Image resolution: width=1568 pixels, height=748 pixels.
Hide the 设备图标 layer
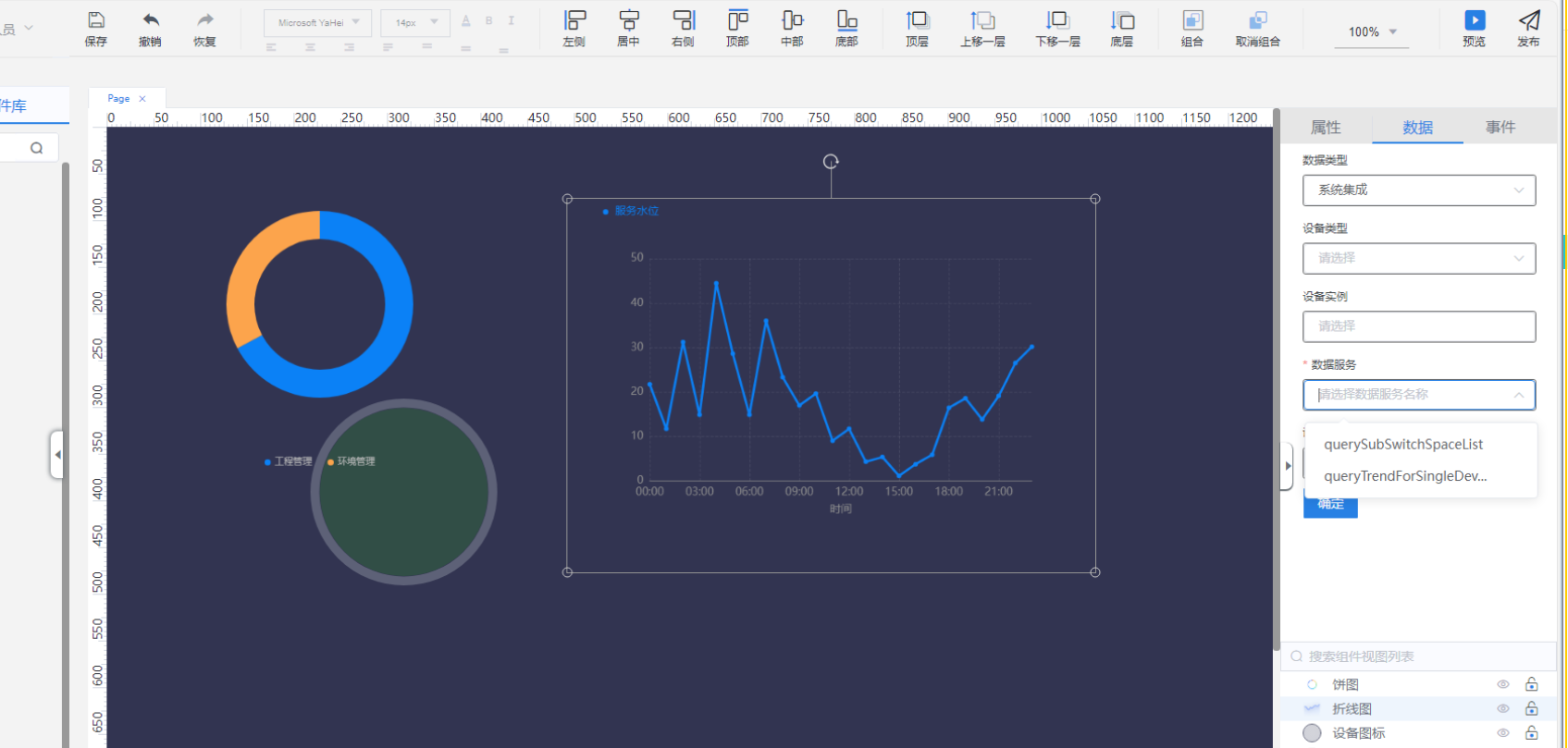click(1503, 732)
